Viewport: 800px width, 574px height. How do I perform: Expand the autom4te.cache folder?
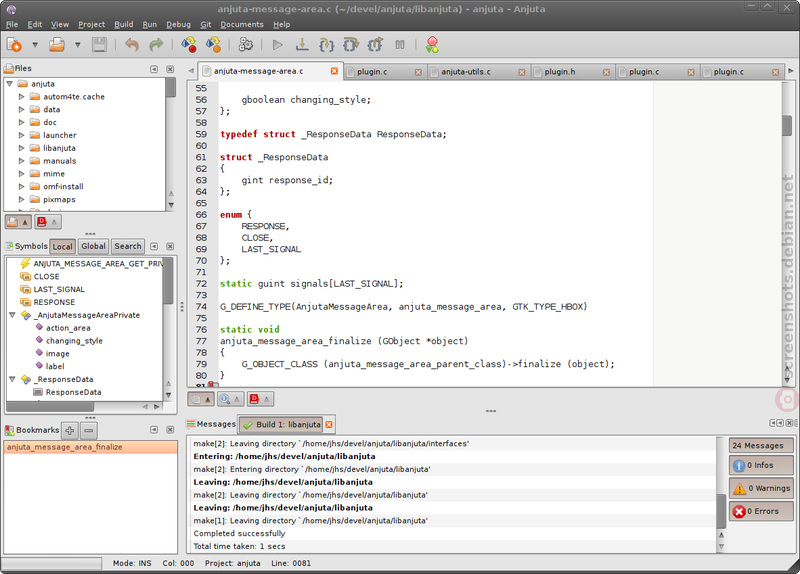pyautogui.click(x=21, y=96)
